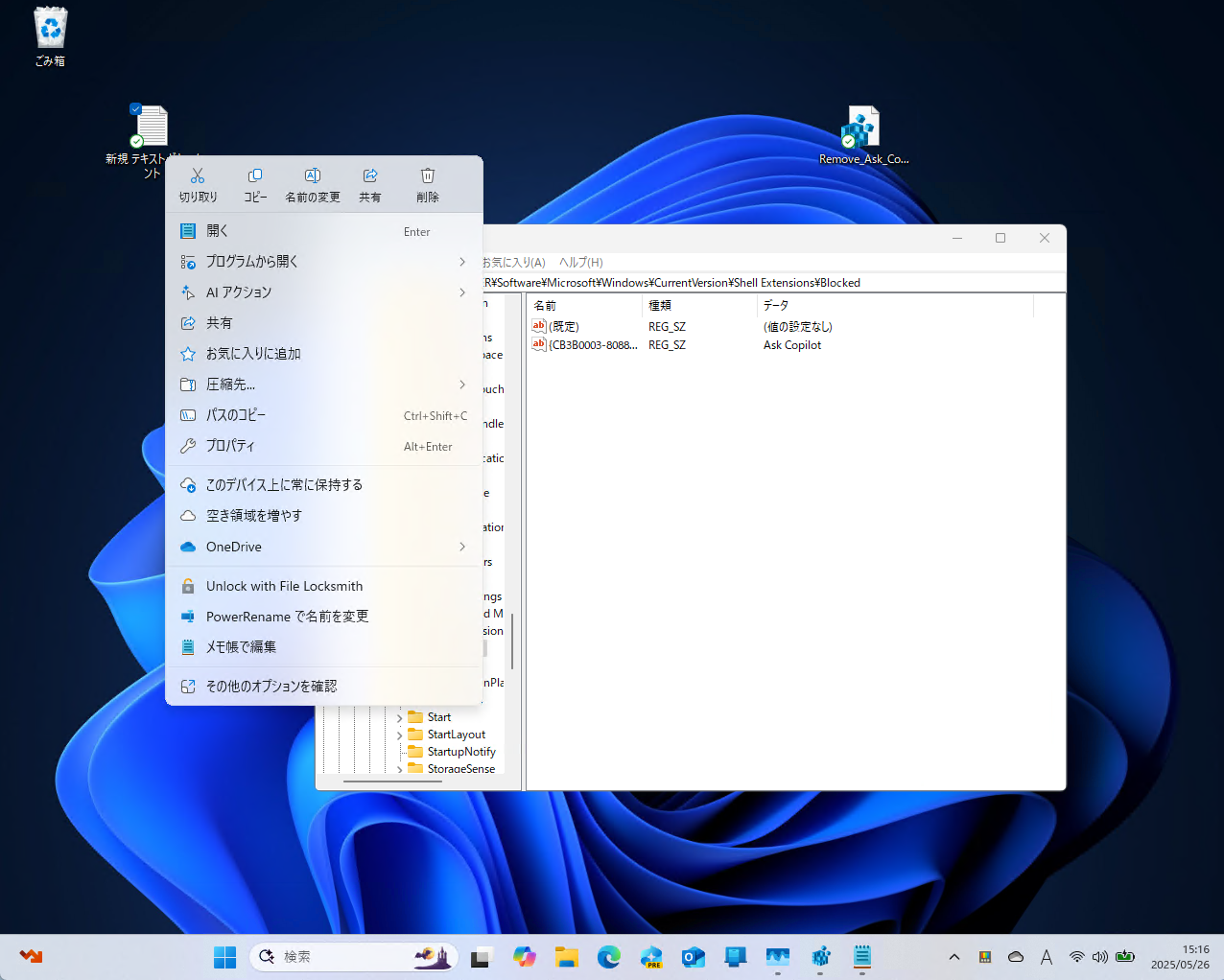
Task: Click the taskbar 検索 search box
Action: tap(354, 957)
